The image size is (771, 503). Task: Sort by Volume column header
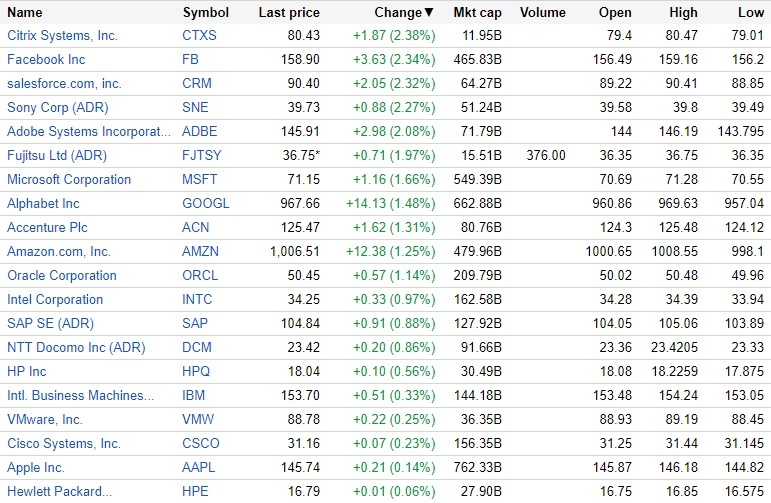coord(543,13)
